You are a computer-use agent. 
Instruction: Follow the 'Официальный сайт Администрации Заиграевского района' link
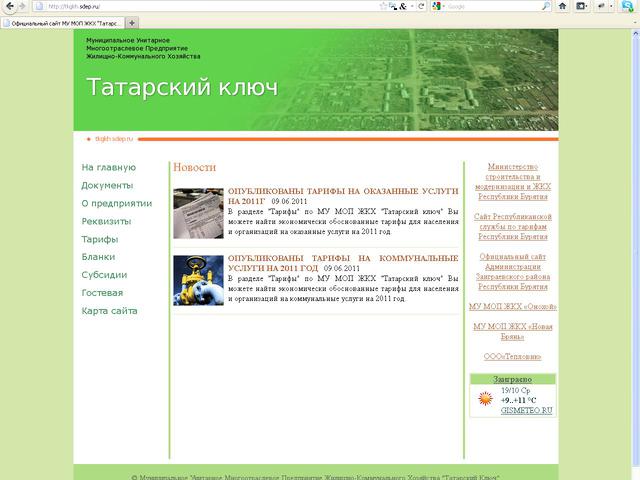tap(513, 271)
